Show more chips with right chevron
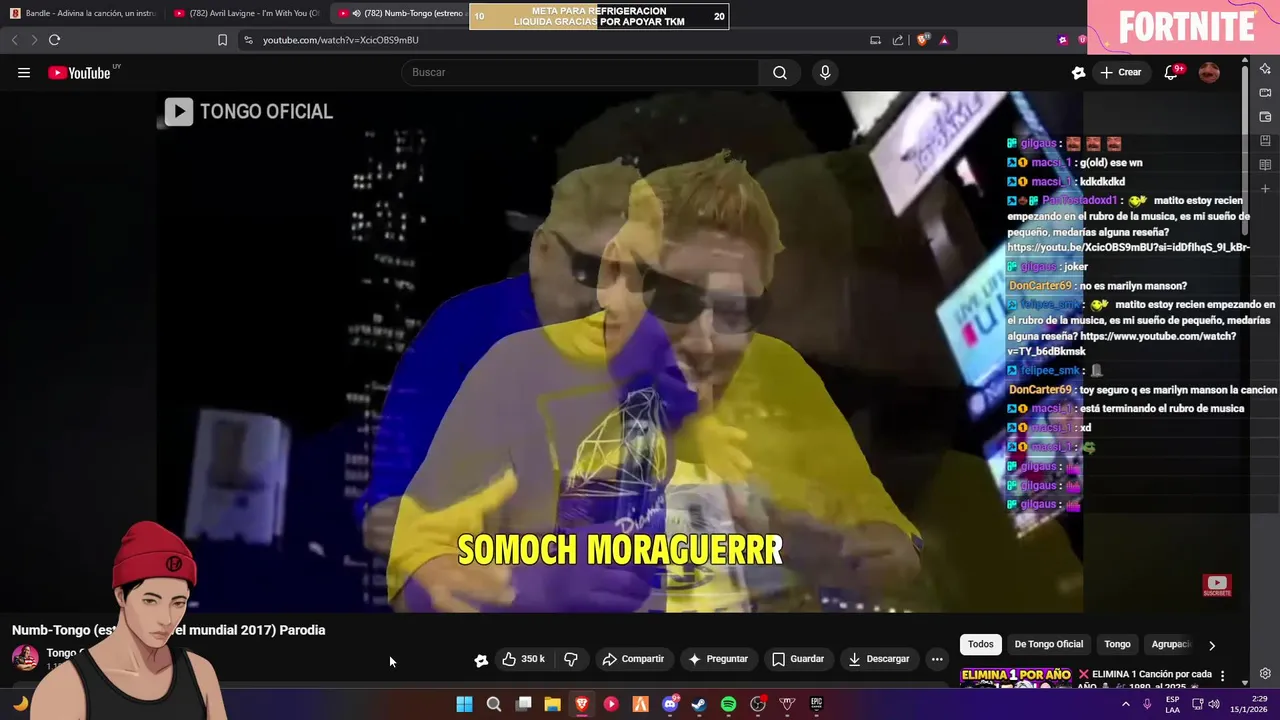 (x=1212, y=645)
